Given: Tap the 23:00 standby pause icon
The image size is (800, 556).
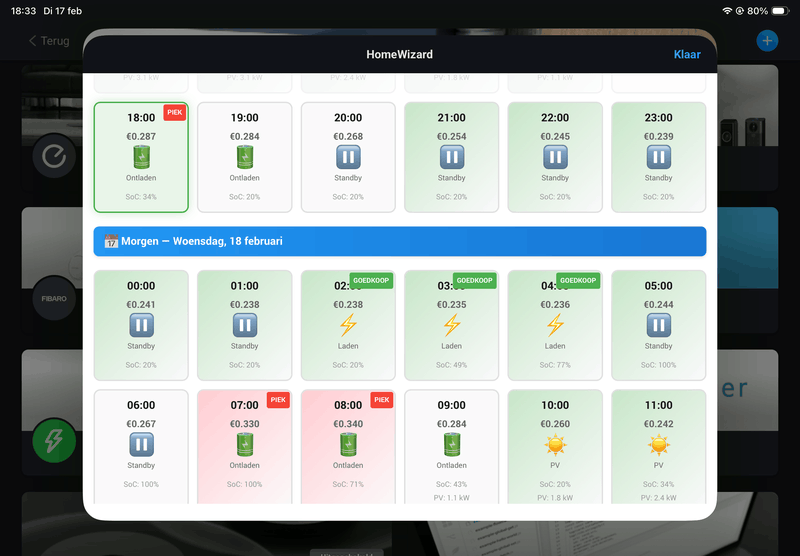Looking at the screenshot, I should (659, 157).
